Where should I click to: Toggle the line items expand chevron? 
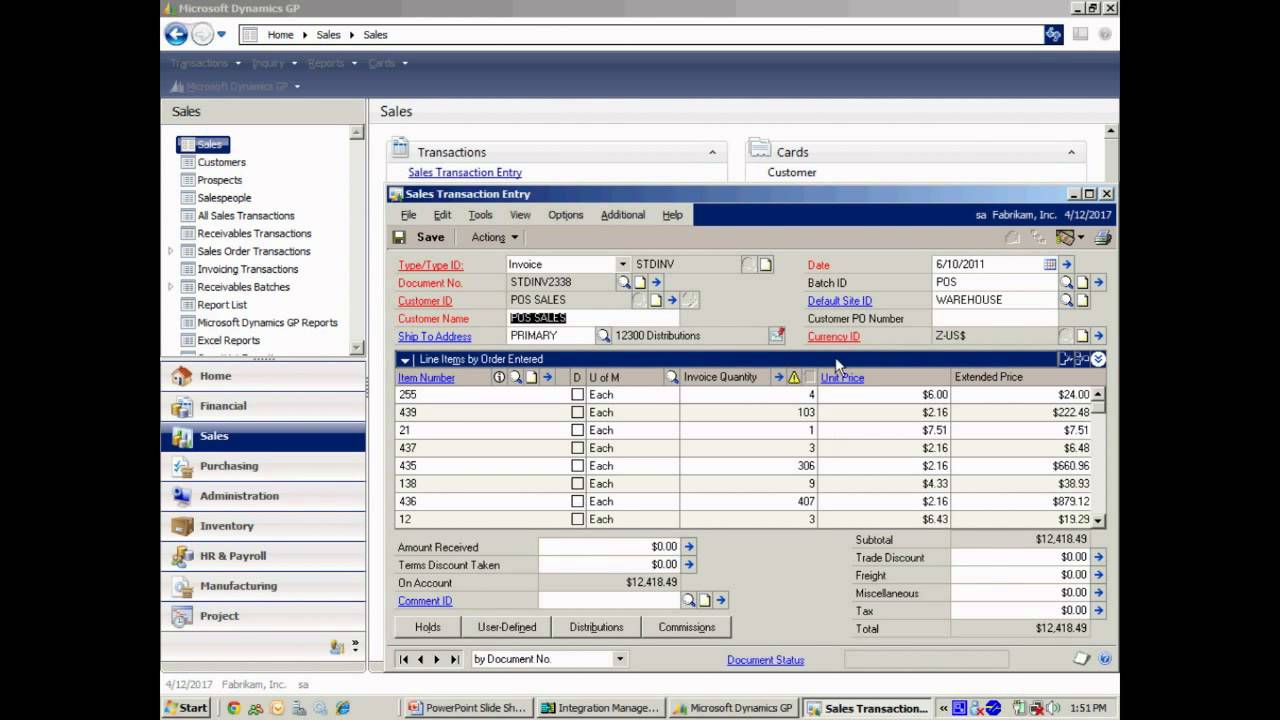click(x=1098, y=359)
